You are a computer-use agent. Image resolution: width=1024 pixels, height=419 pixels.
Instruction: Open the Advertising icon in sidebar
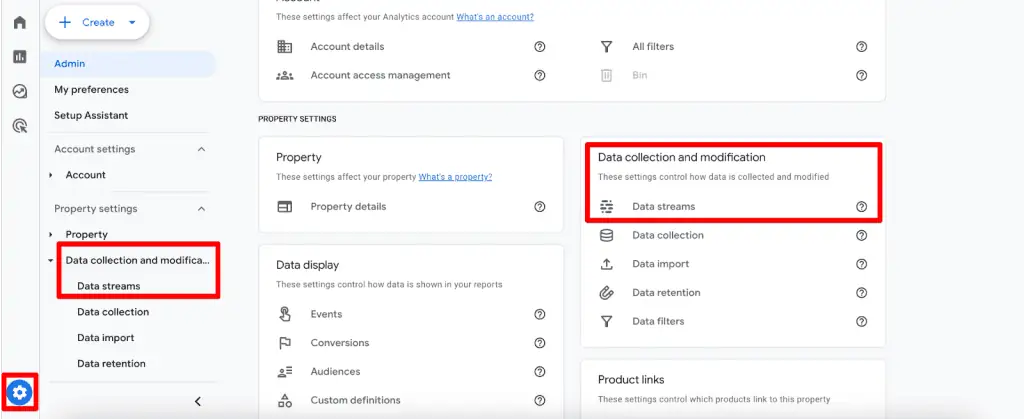(x=20, y=126)
